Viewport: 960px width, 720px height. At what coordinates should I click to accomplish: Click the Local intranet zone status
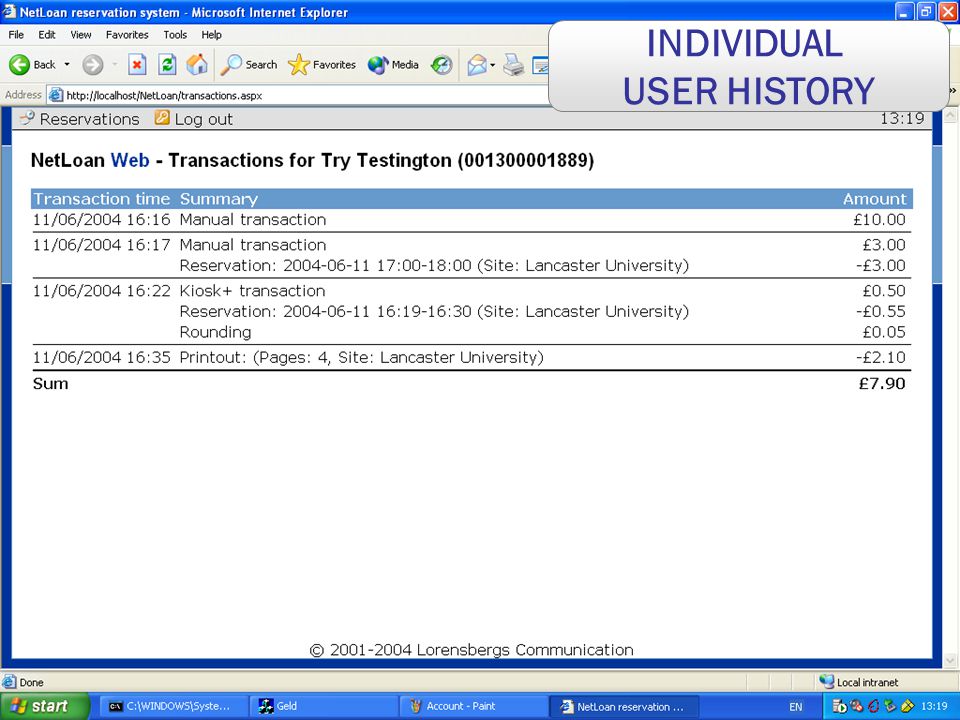pos(858,682)
